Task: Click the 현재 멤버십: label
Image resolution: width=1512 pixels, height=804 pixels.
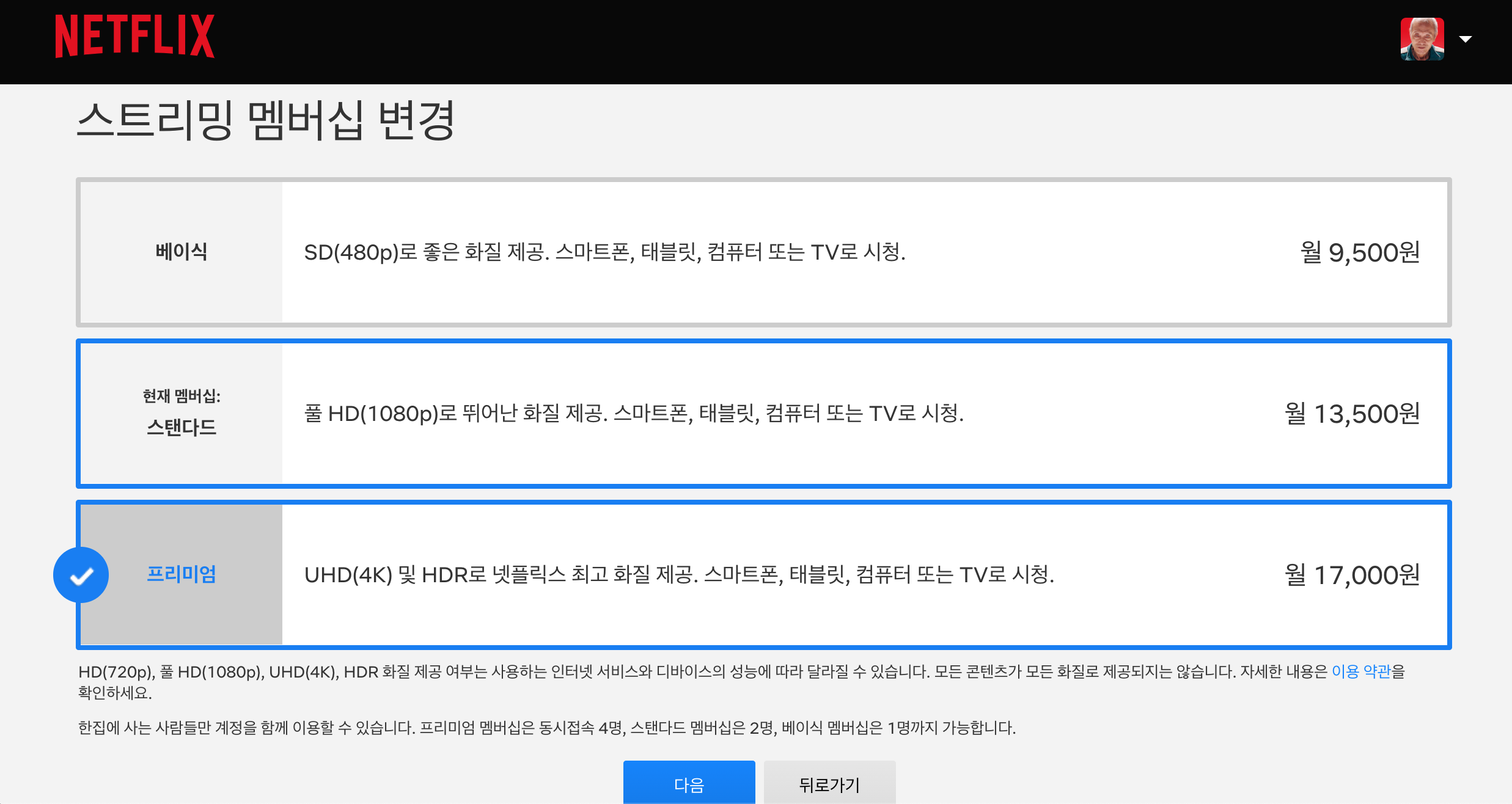Action: (x=182, y=396)
